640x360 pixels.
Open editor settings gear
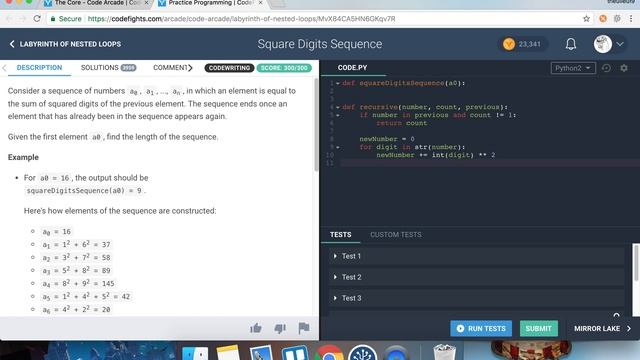pyautogui.click(x=624, y=68)
